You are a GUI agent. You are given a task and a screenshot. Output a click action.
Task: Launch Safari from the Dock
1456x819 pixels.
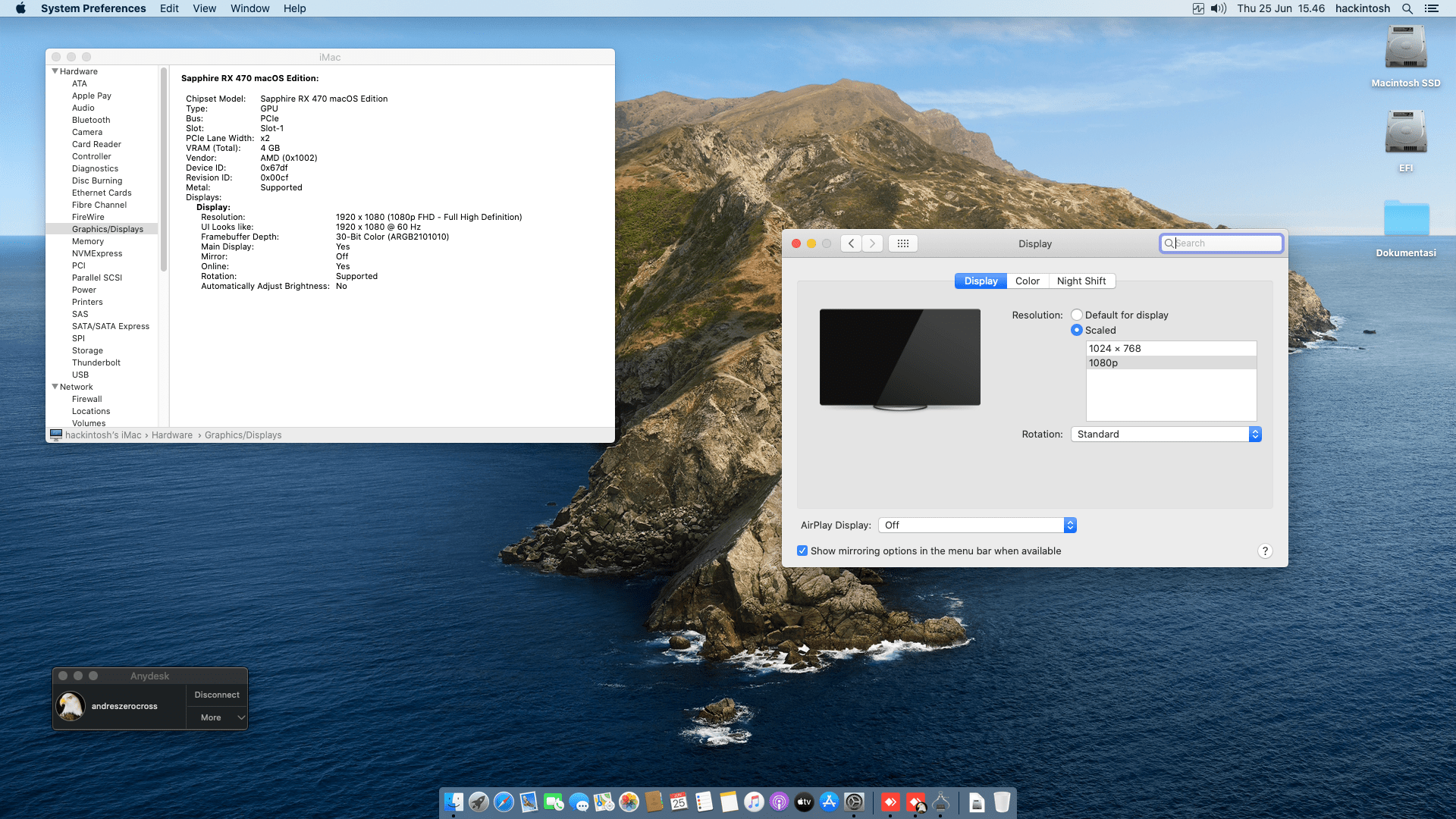(x=504, y=802)
